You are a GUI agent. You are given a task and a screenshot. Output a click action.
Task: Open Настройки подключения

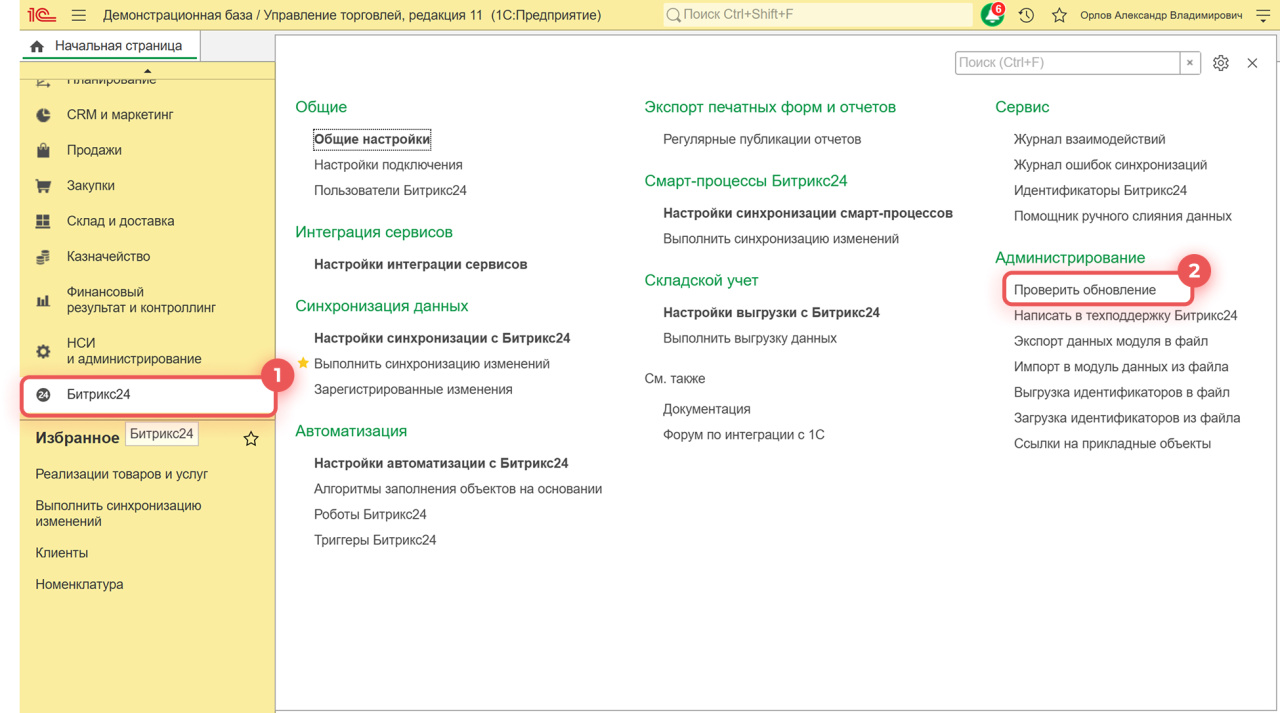point(388,165)
